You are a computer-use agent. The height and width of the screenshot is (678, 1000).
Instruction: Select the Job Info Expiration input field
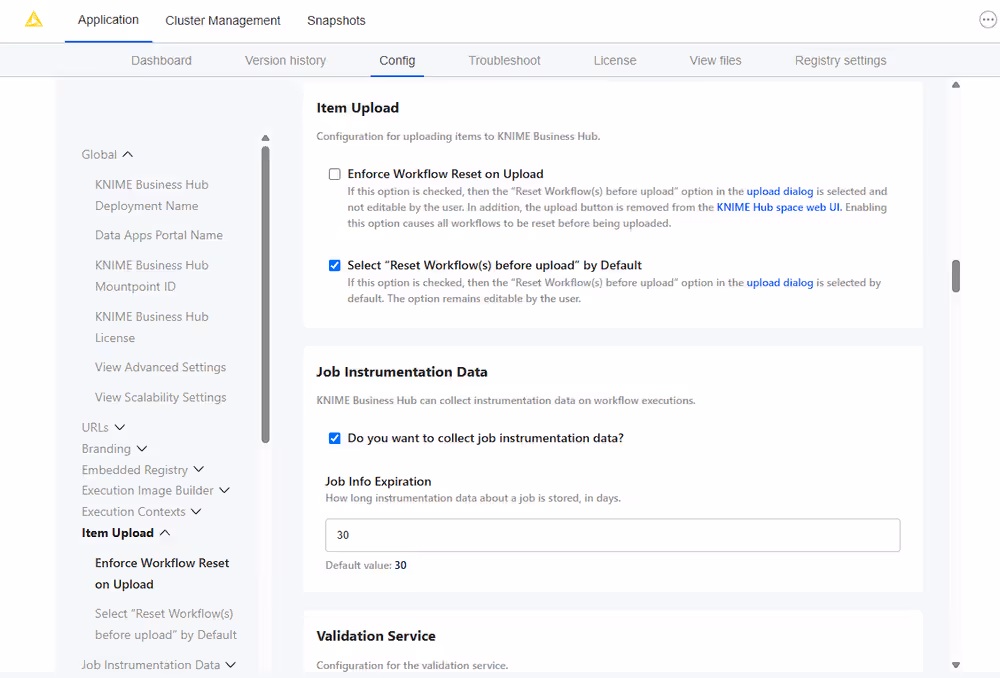(612, 535)
